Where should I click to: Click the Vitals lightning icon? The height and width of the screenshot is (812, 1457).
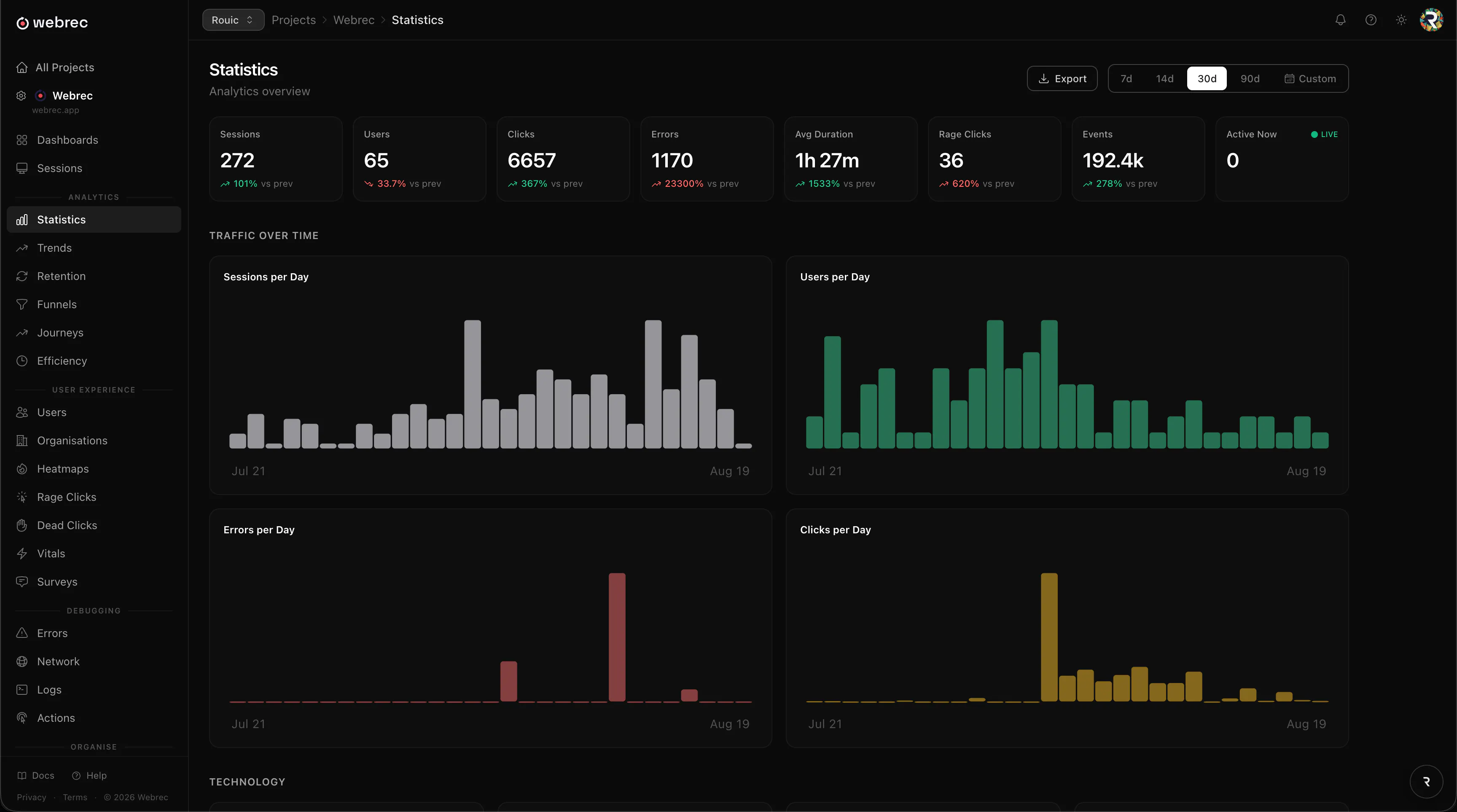[x=22, y=554]
